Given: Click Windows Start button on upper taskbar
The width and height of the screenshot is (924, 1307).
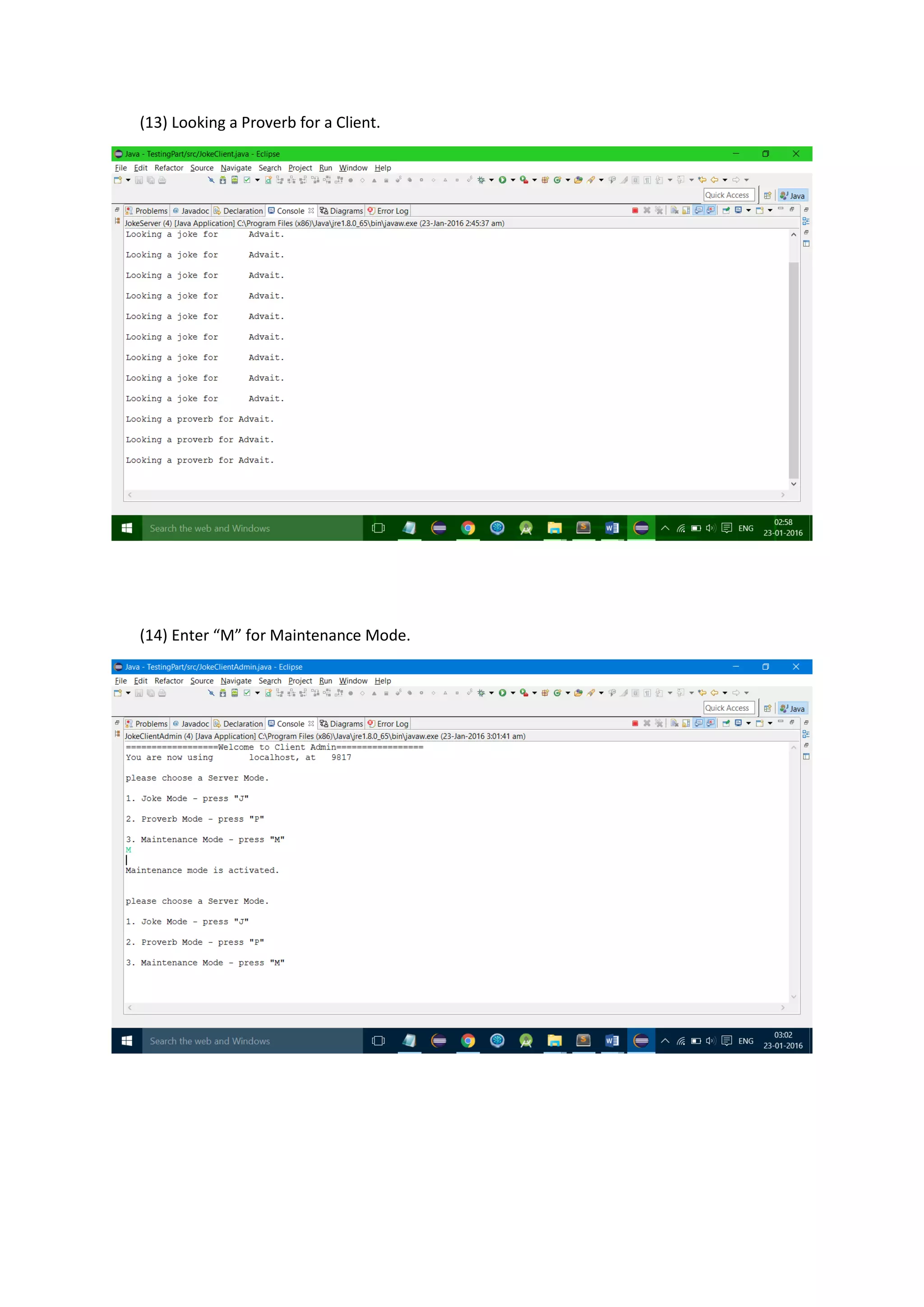Looking at the screenshot, I should click(127, 528).
